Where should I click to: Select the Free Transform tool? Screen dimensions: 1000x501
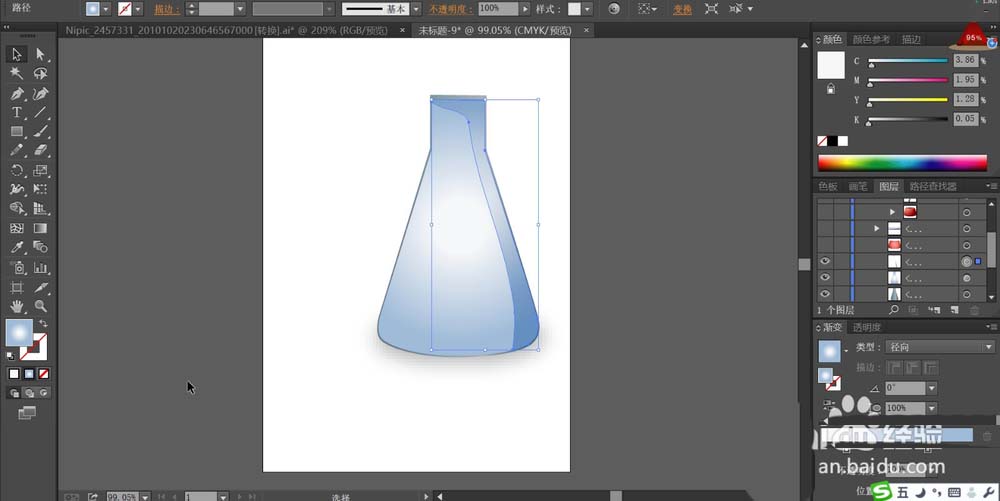41,189
